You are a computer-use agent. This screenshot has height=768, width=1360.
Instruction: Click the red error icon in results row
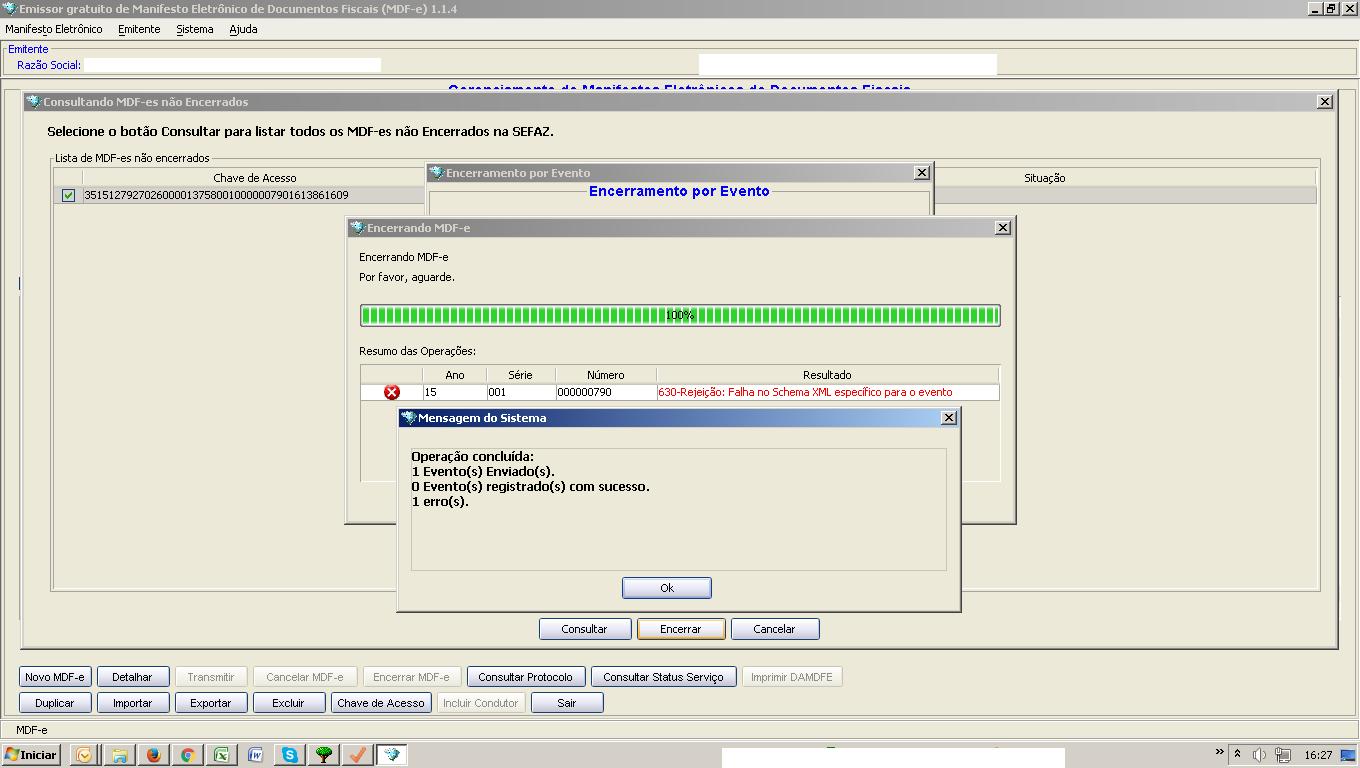tap(392, 392)
